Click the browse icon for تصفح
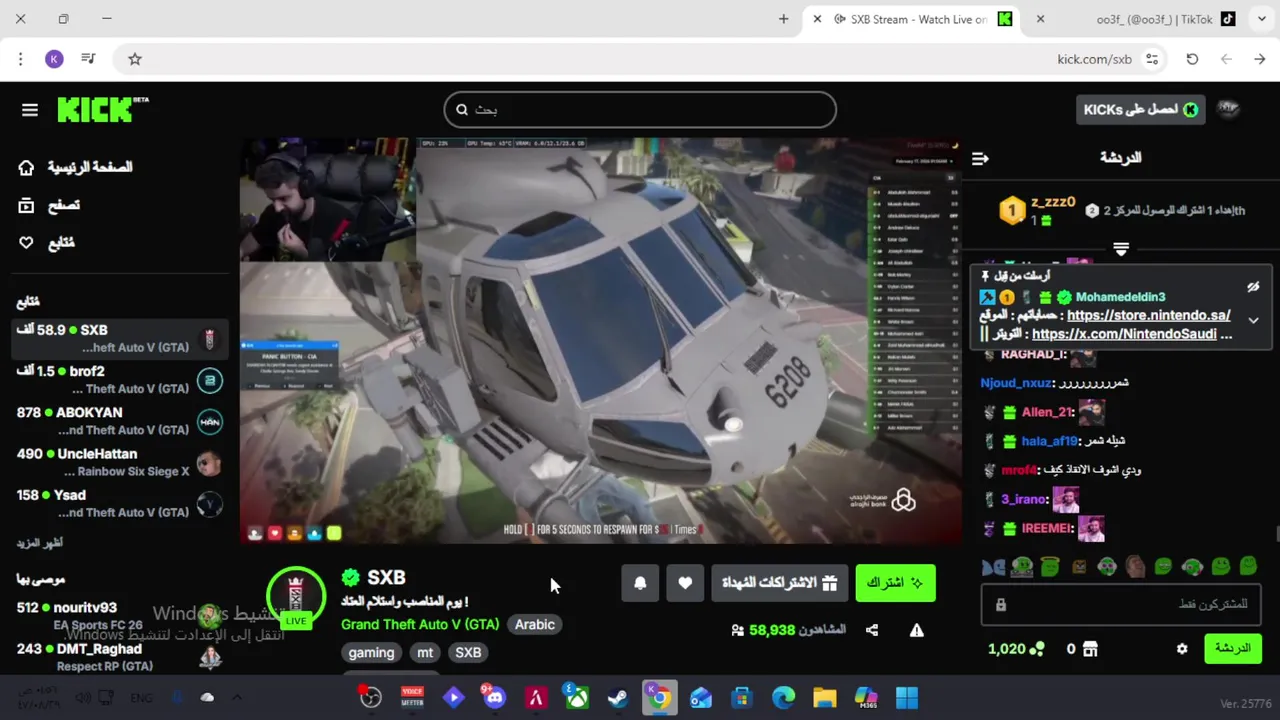The height and width of the screenshot is (720, 1280). click(x=26, y=205)
